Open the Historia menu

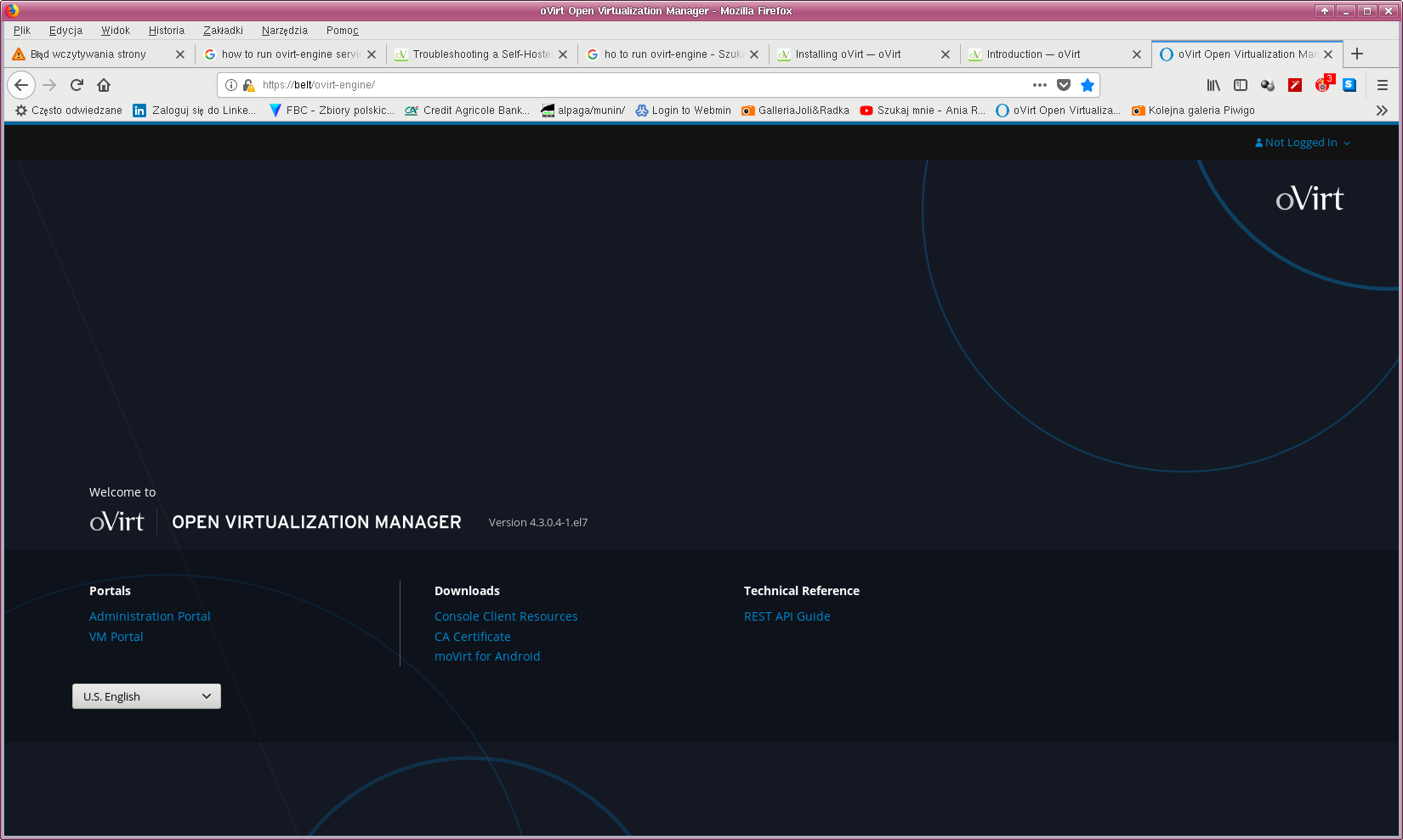coord(166,31)
